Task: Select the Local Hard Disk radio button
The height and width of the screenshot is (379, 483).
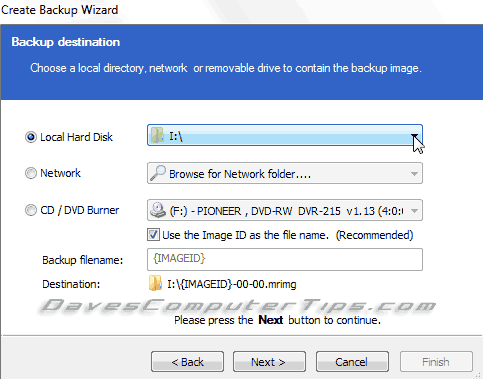Action: pos(31,137)
